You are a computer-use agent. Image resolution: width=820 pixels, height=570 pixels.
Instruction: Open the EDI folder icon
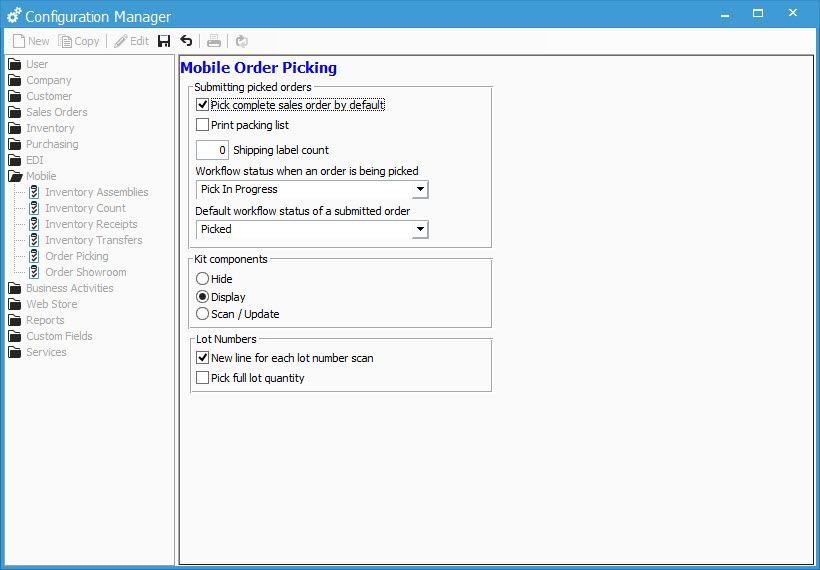click(x=15, y=160)
